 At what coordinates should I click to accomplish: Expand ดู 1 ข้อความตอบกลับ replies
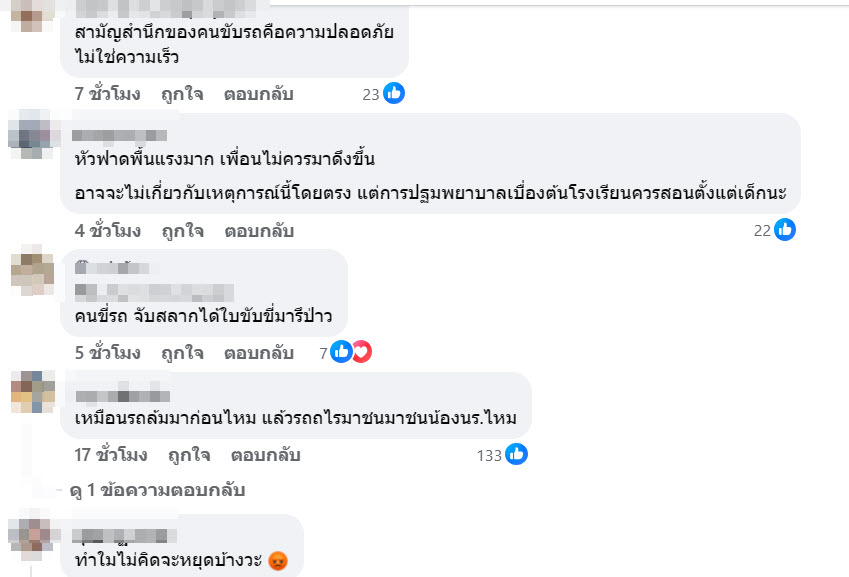(157, 491)
